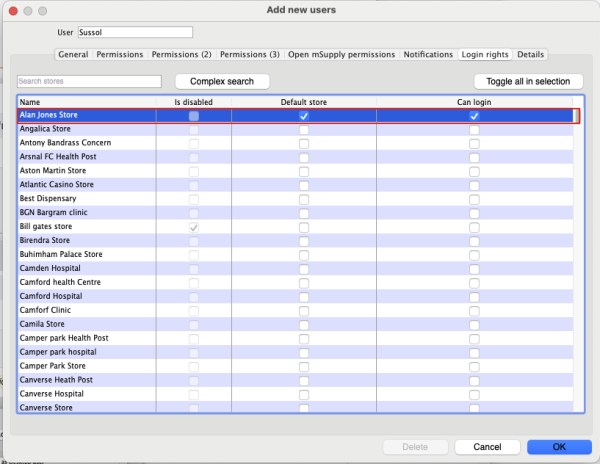Cancel adding the new user
The height and width of the screenshot is (464, 600).
click(487, 446)
